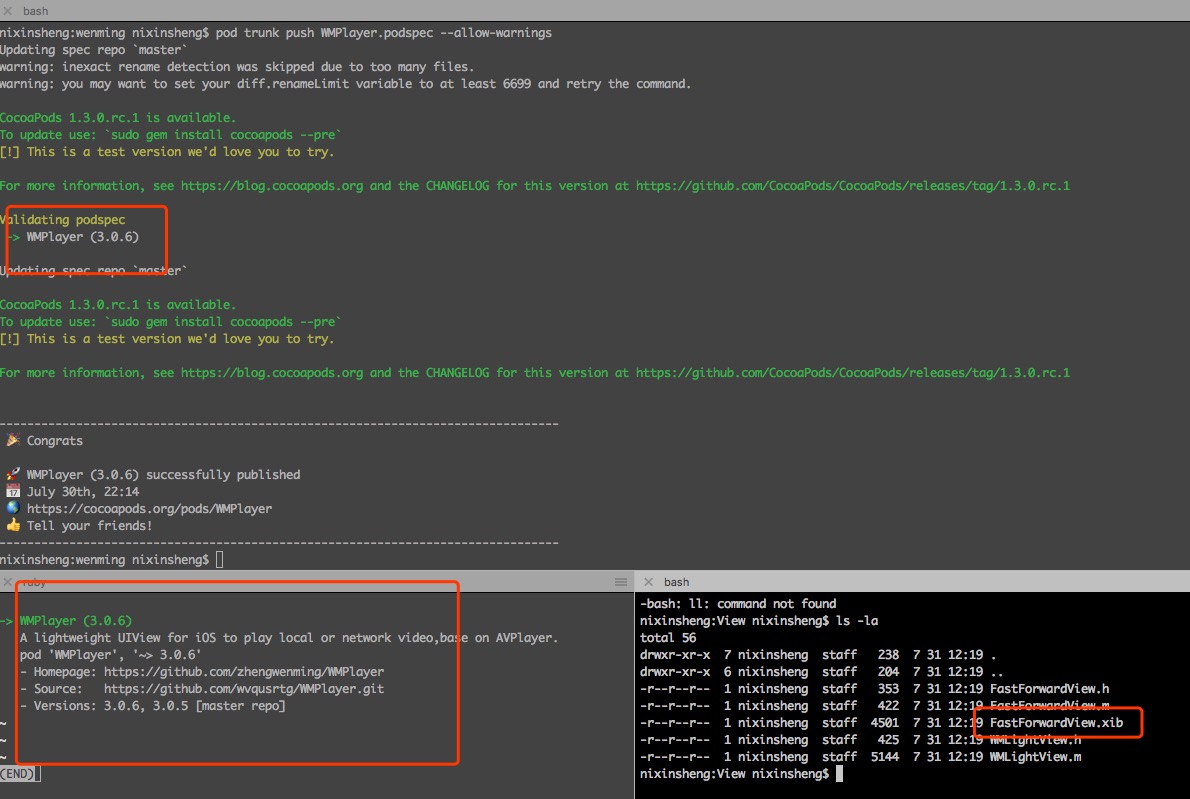The image size is (1190, 799).
Task: Click '-bash: ll: command not found' line
Action: click(738, 604)
